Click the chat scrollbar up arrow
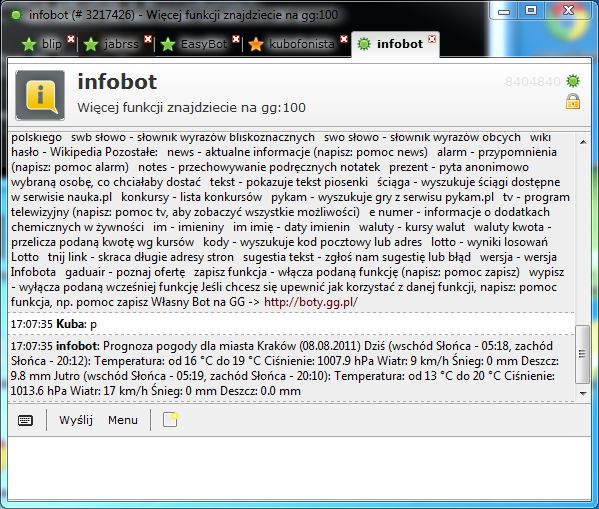This screenshot has width=599, height=509. [x=583, y=142]
